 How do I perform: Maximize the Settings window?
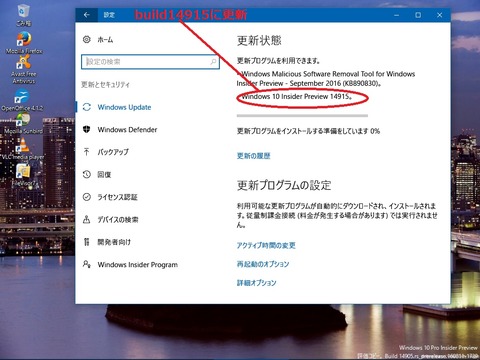418,15
